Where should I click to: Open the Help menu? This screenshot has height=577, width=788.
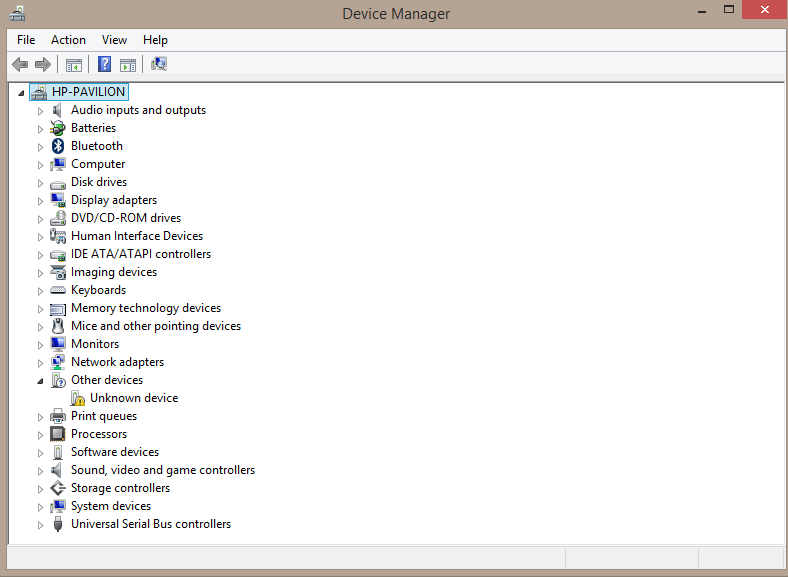(155, 40)
